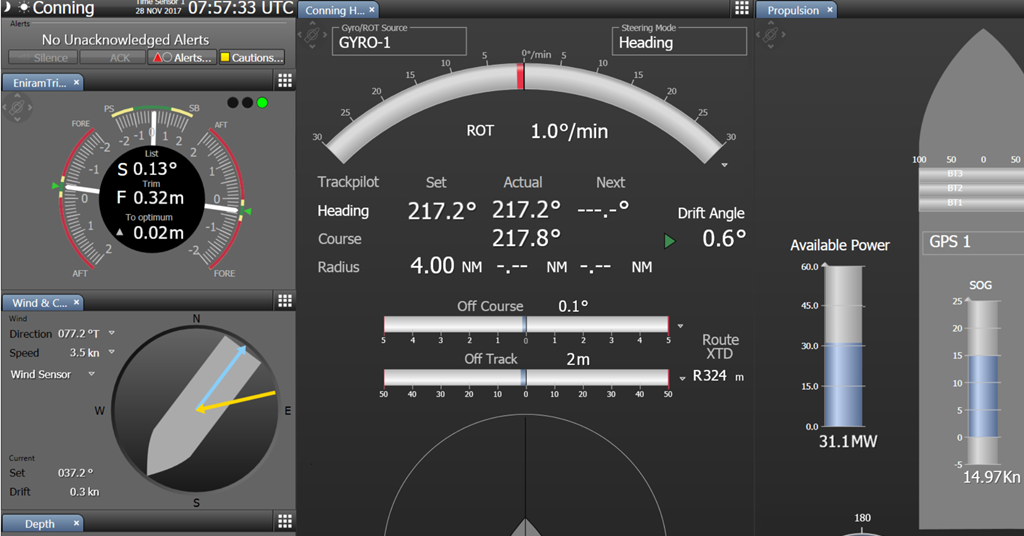Switch to the Propulsion tab
The width and height of the screenshot is (1024, 536).
coord(796,10)
